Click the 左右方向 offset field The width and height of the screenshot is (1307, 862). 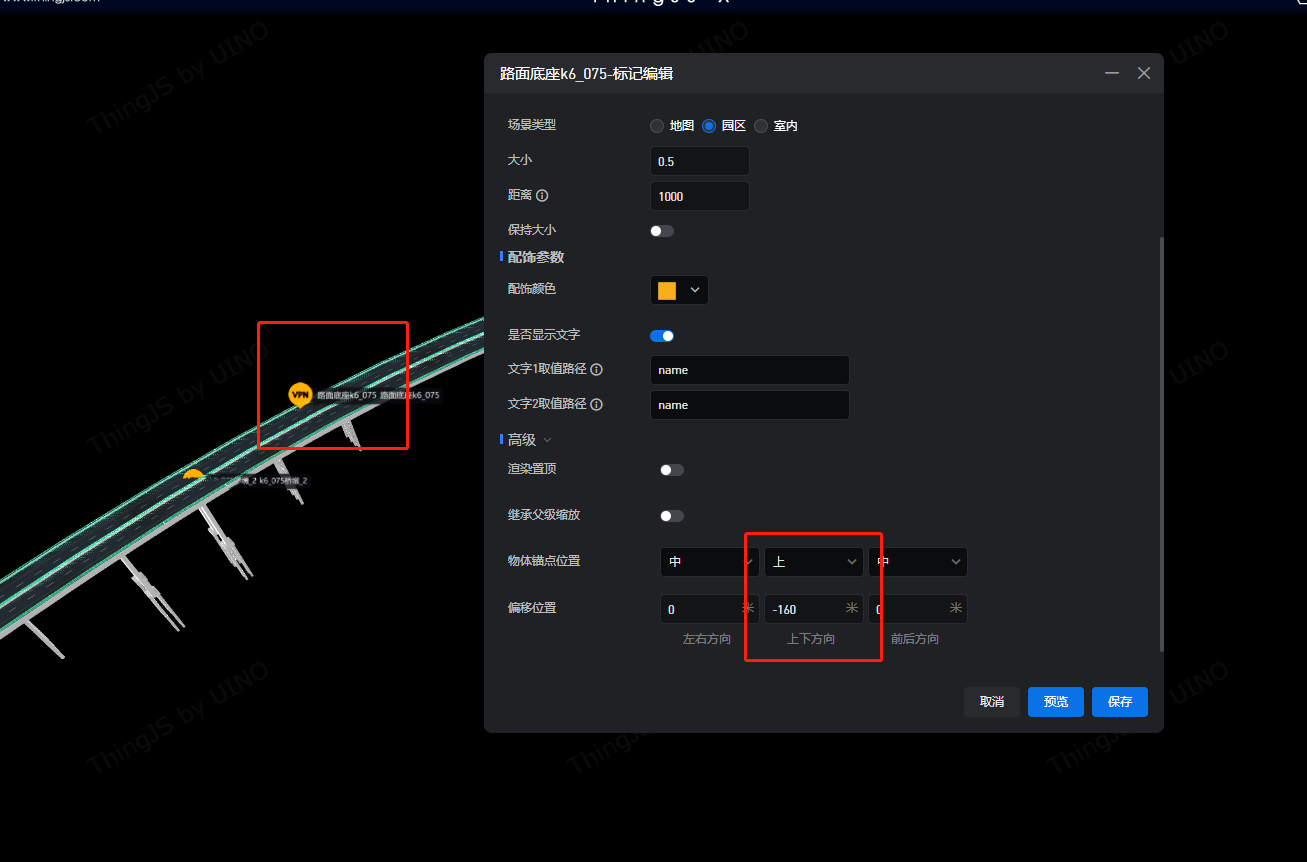(x=709, y=609)
